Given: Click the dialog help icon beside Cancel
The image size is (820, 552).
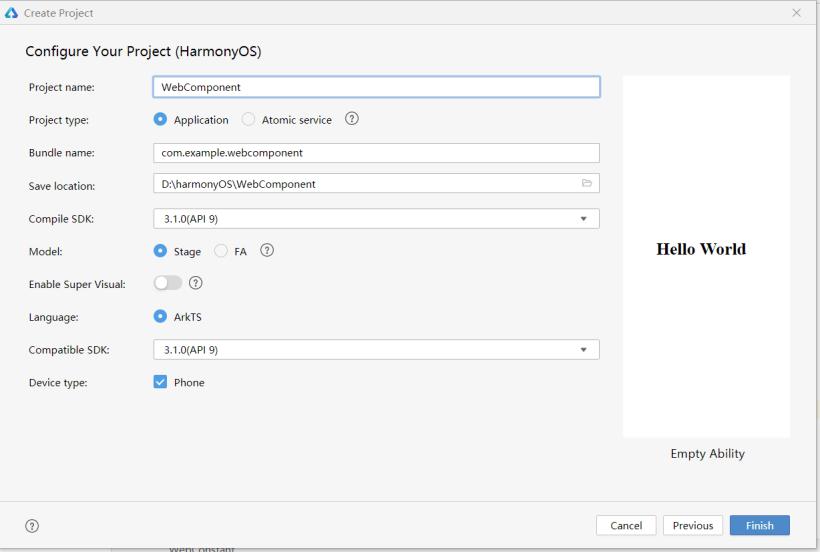Looking at the screenshot, I should [32, 526].
